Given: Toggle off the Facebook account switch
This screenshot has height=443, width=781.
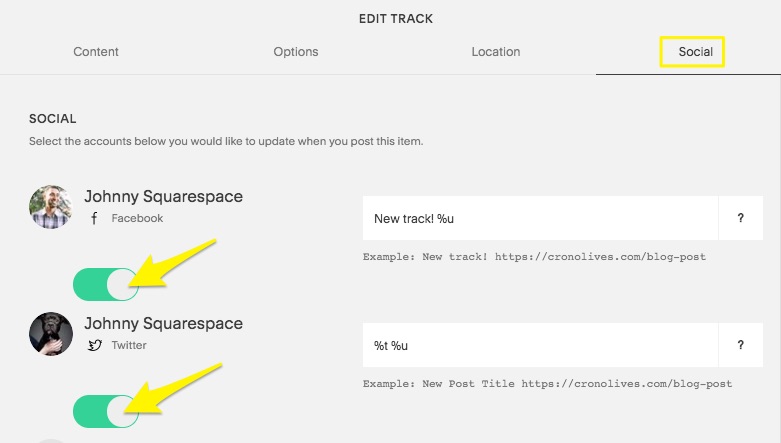Looking at the screenshot, I should click(105, 284).
